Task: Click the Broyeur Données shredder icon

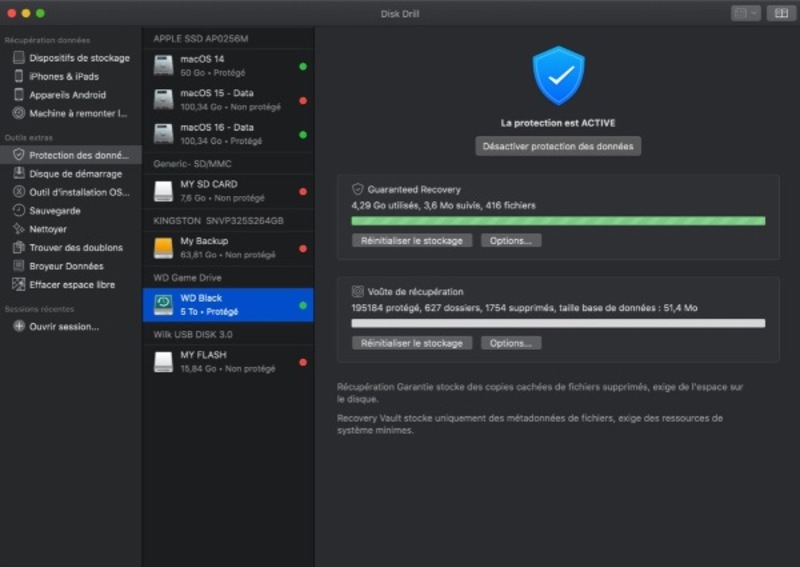Action: 18,265
